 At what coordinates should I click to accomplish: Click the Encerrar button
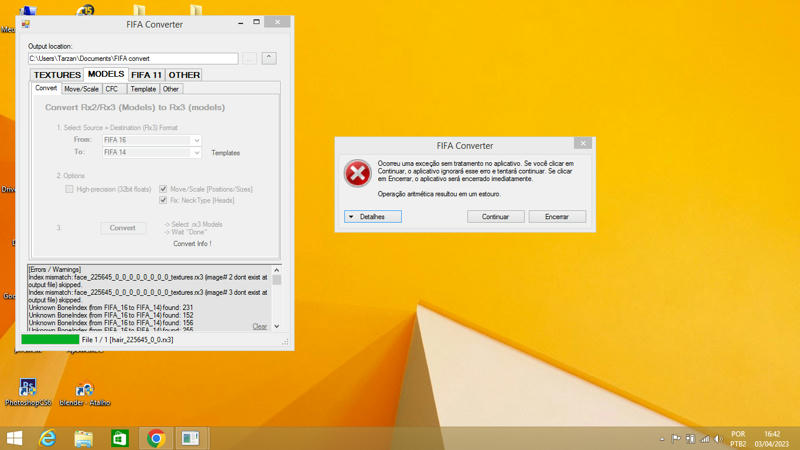coord(557,217)
